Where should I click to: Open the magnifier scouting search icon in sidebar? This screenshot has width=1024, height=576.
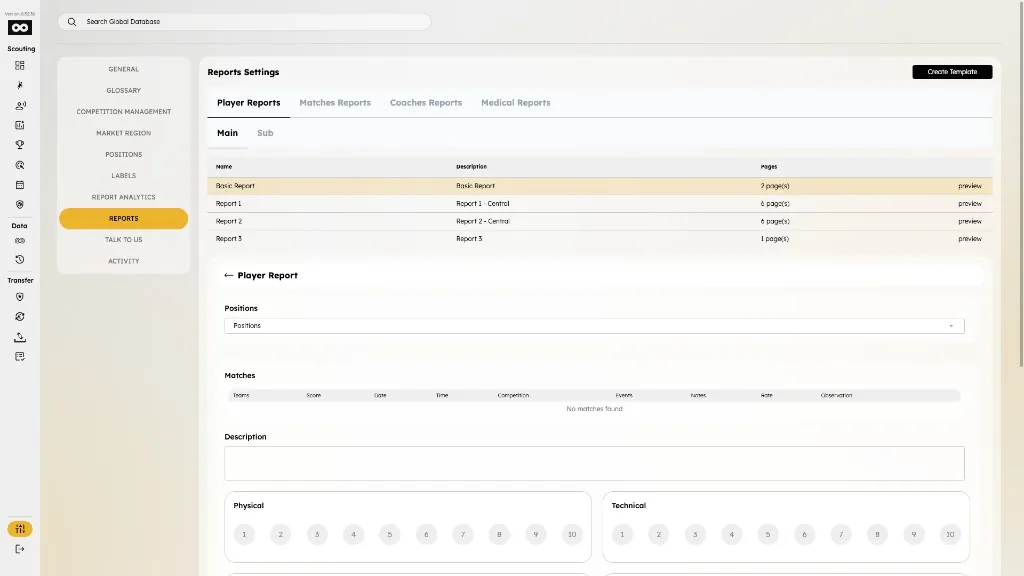pyautogui.click(x=20, y=165)
